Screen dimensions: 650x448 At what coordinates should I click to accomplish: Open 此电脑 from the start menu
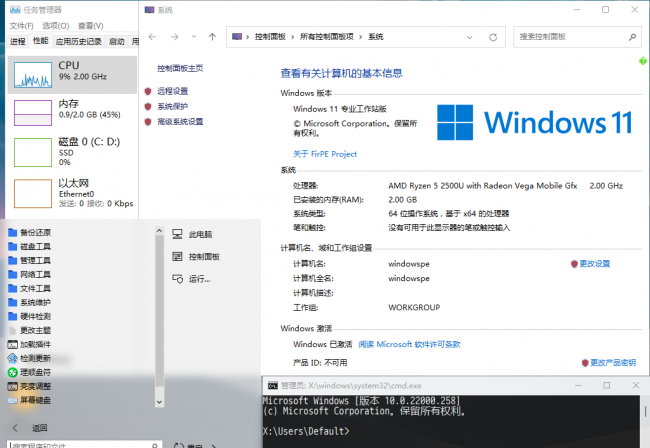tap(192, 235)
